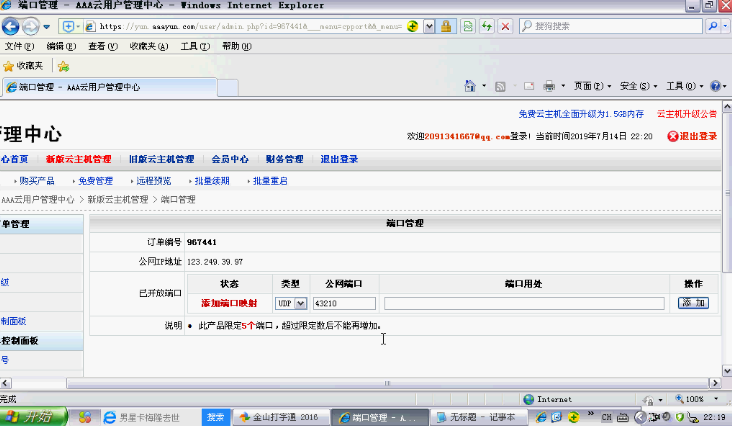Open the 安全 dropdown menu

(638, 86)
